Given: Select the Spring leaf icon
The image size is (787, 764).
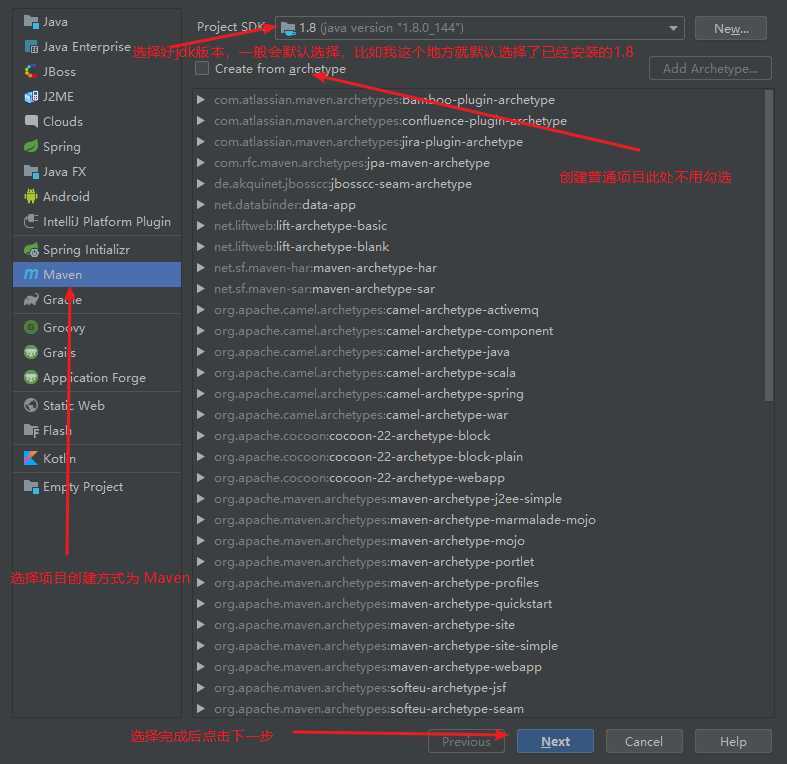Looking at the screenshot, I should (x=31, y=147).
